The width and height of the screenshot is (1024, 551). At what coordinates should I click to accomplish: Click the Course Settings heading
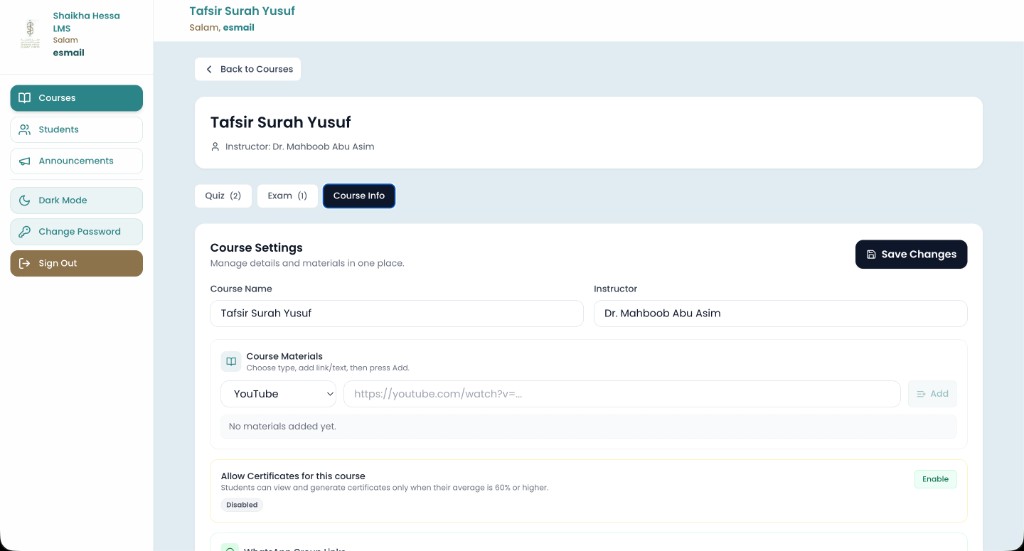click(256, 248)
